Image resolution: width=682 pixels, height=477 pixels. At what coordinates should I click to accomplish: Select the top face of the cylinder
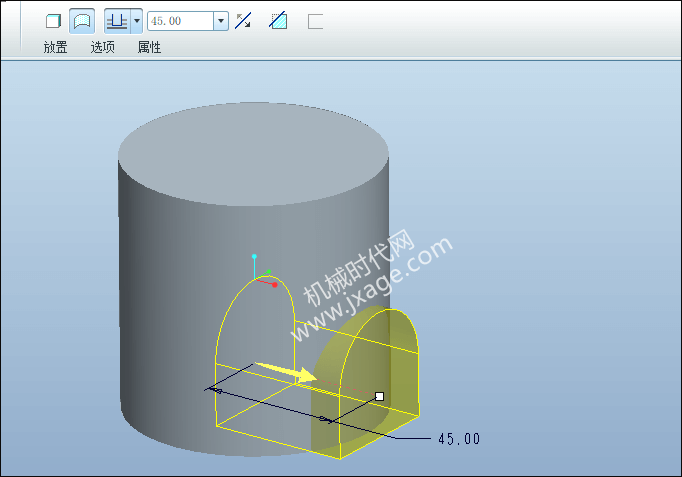coord(254,154)
